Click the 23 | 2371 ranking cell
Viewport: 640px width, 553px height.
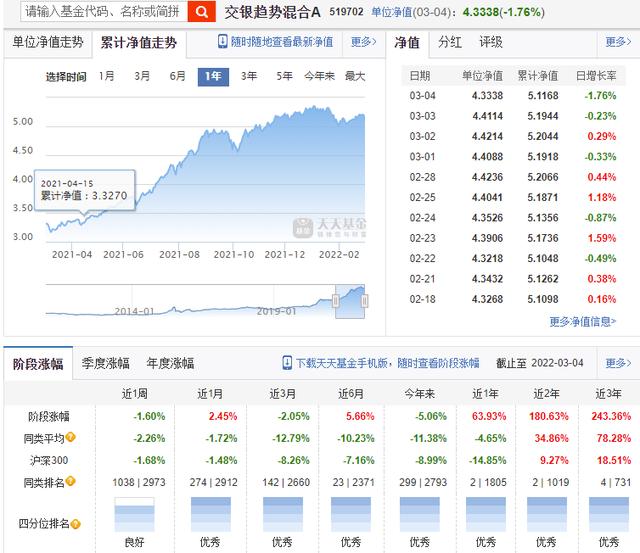coord(353,483)
